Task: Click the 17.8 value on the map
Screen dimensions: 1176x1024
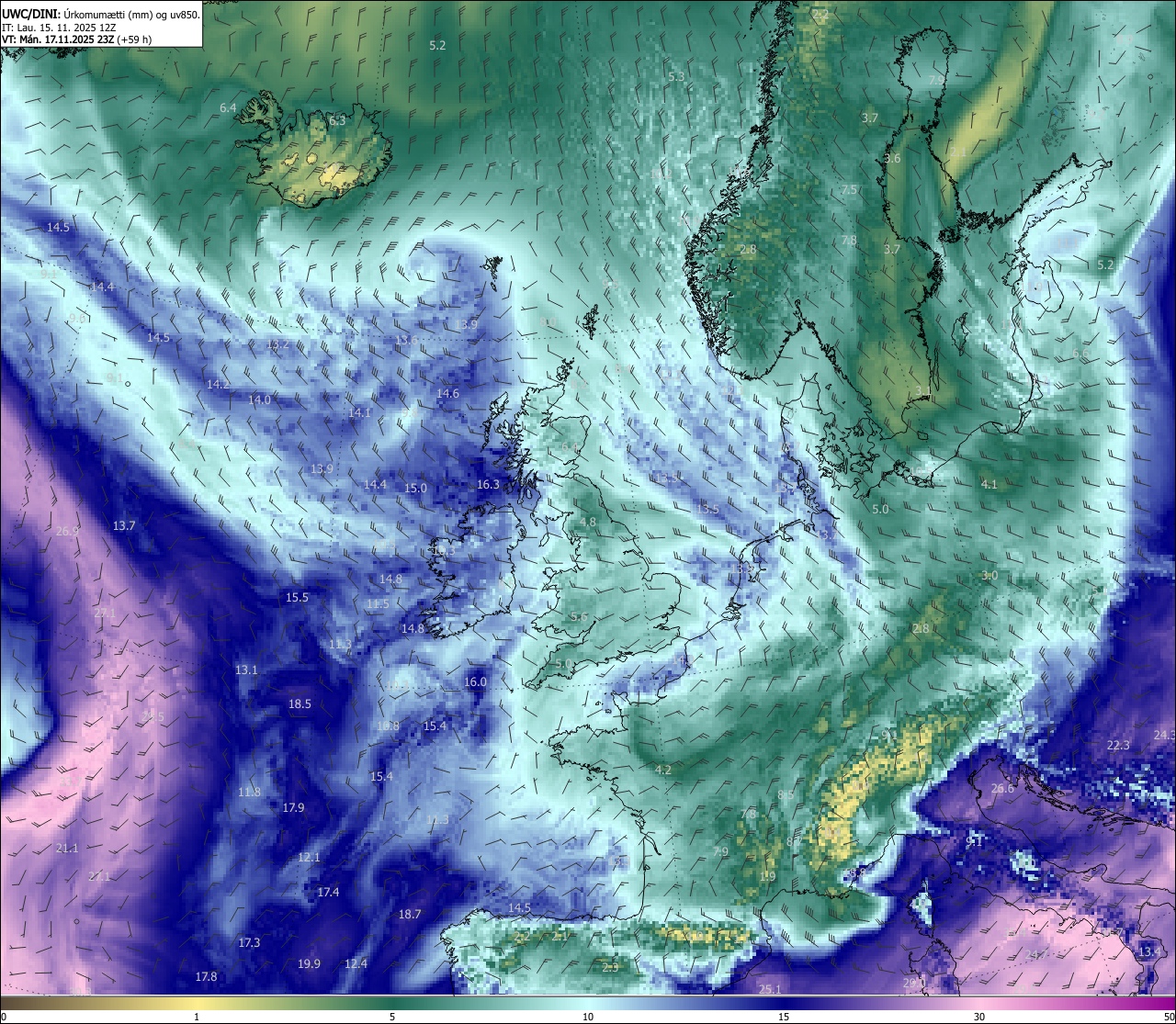Action: click(x=206, y=977)
